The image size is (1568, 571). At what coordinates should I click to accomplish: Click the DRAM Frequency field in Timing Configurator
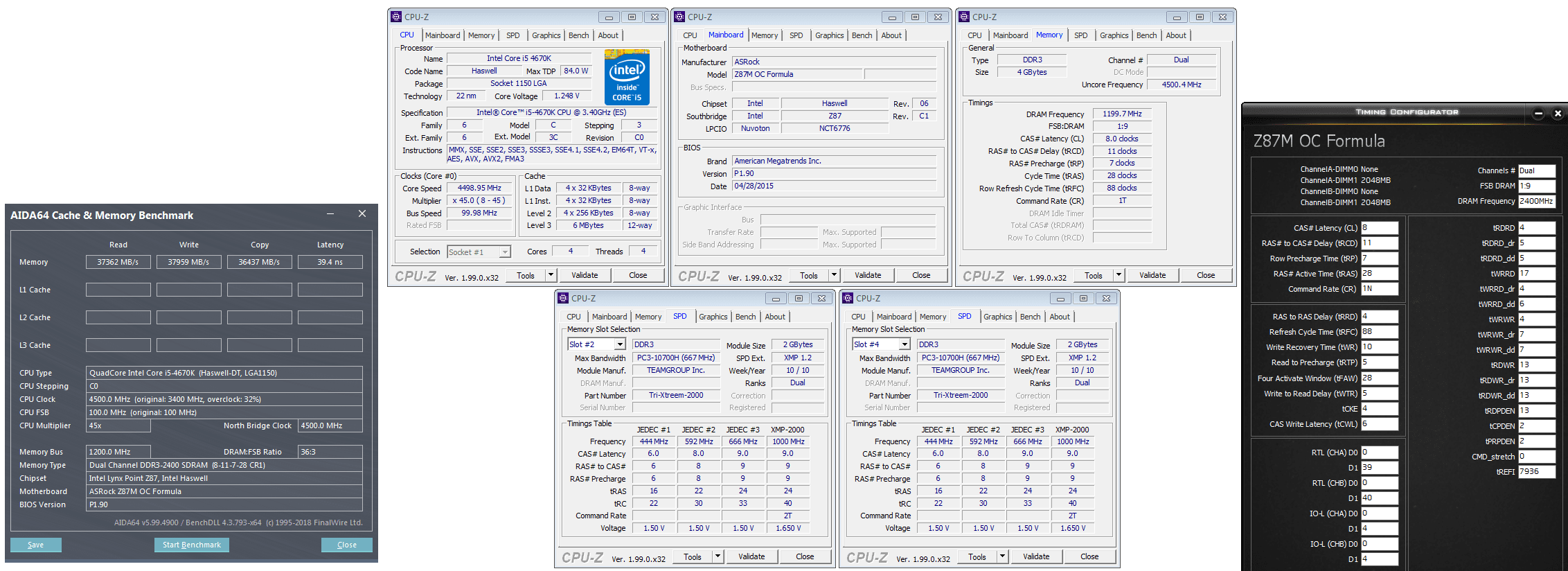[1537, 202]
